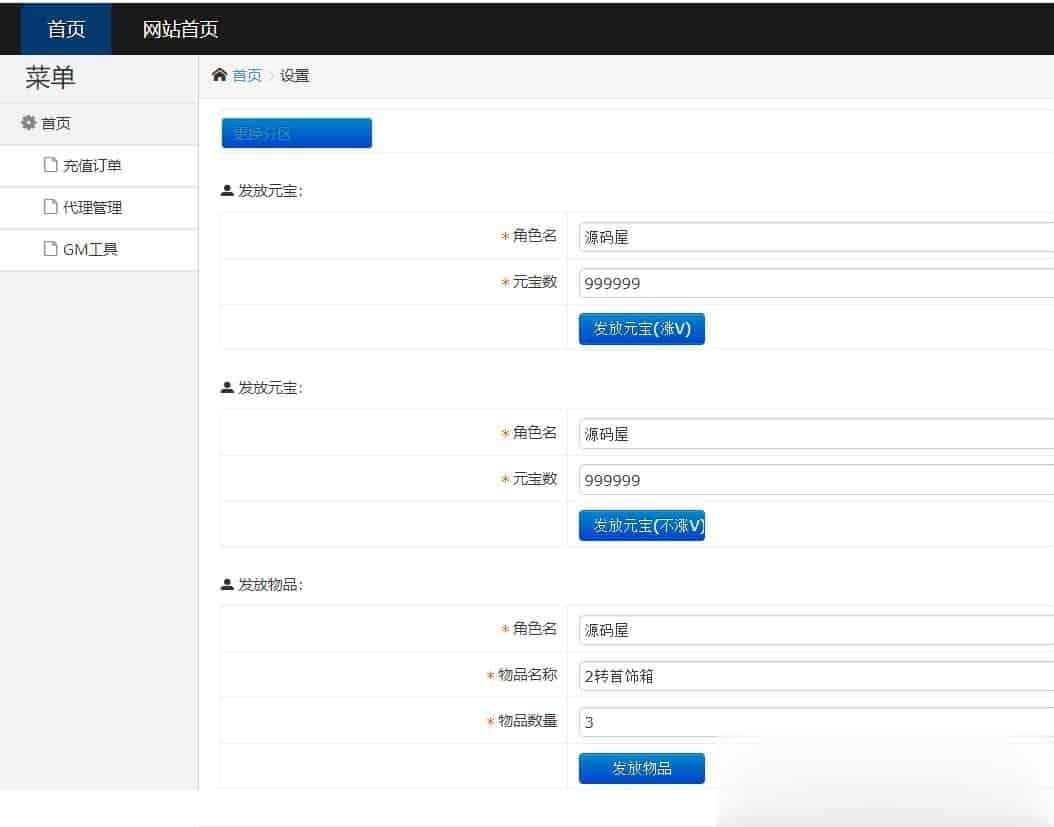
Task: Click the home icon in breadcrumb
Action: 219,75
